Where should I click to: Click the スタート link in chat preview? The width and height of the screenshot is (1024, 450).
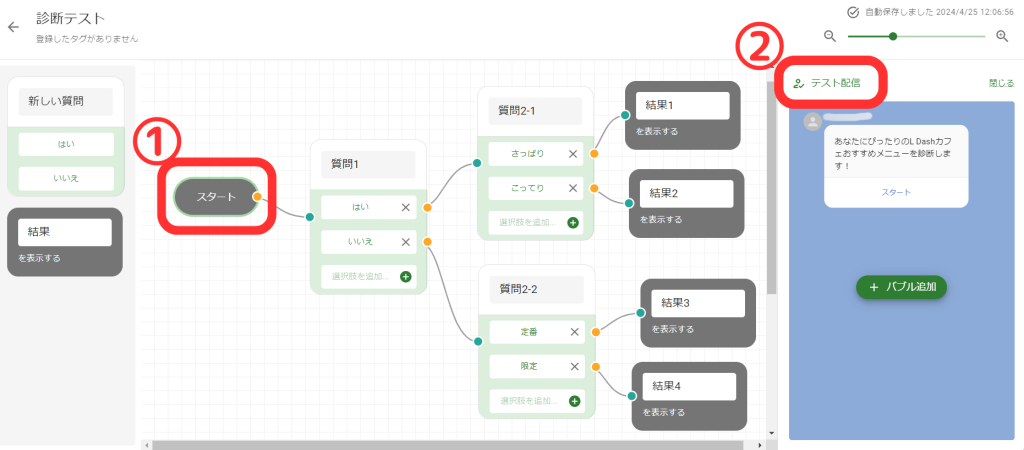(x=895, y=192)
